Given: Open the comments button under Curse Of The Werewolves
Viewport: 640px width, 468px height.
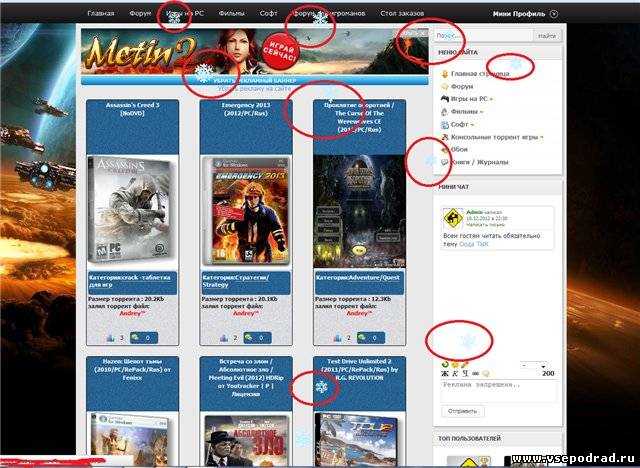Looking at the screenshot, I should click(x=371, y=338).
